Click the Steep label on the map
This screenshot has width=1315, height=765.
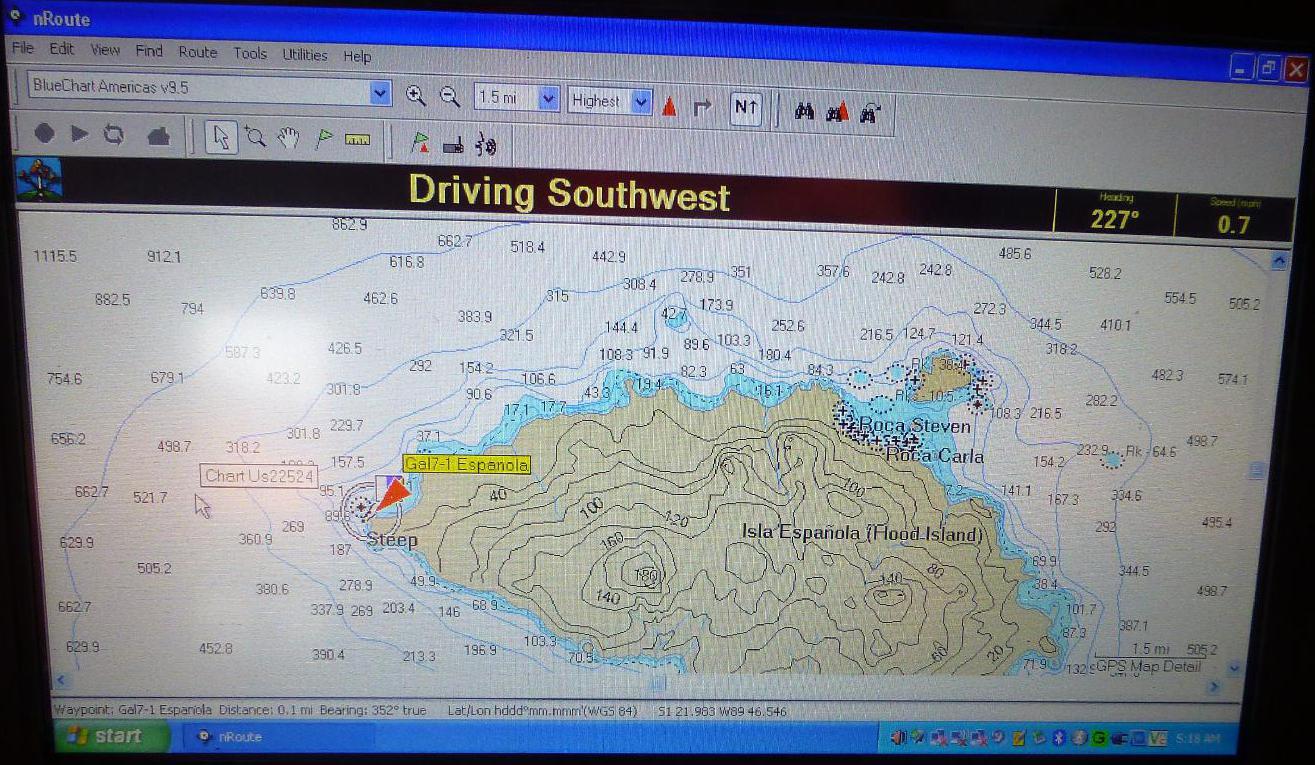coord(391,541)
